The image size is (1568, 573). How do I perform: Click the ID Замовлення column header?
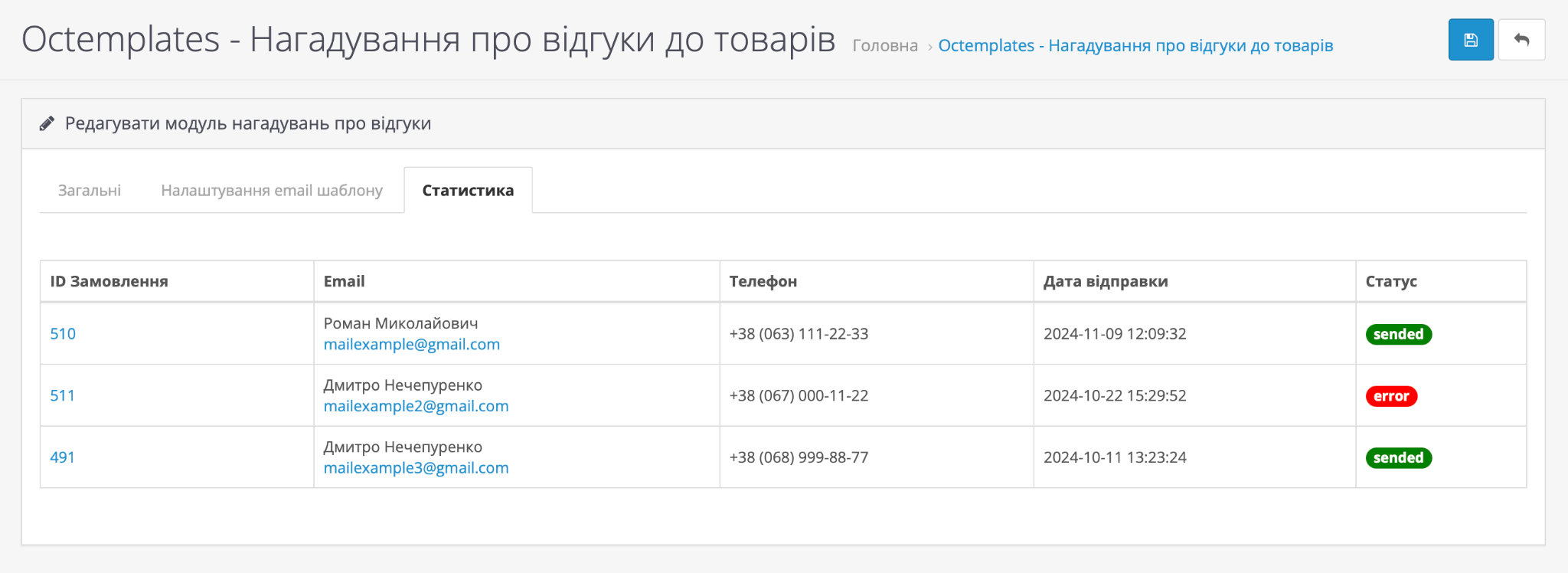[x=109, y=281]
